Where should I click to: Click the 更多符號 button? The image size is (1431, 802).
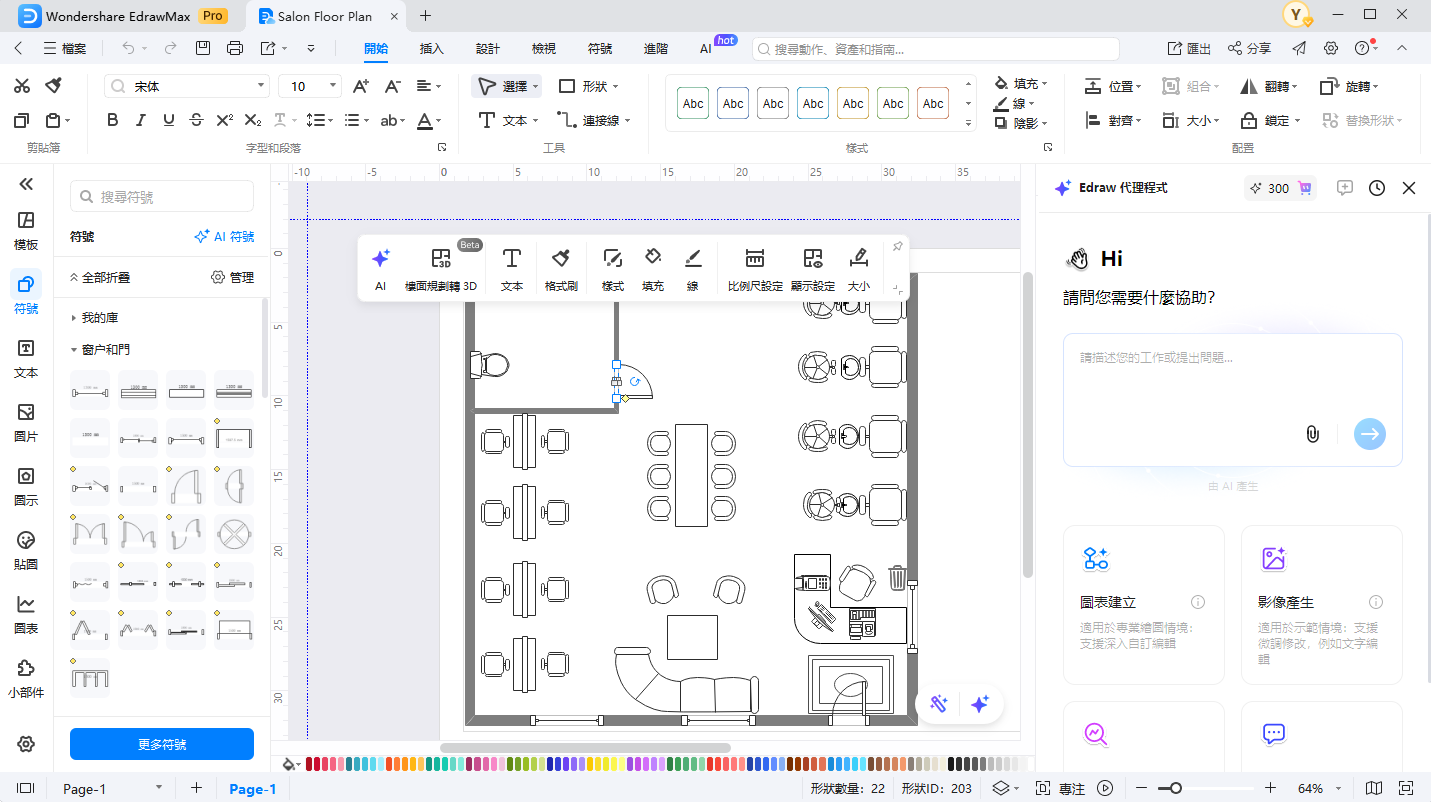coord(161,744)
